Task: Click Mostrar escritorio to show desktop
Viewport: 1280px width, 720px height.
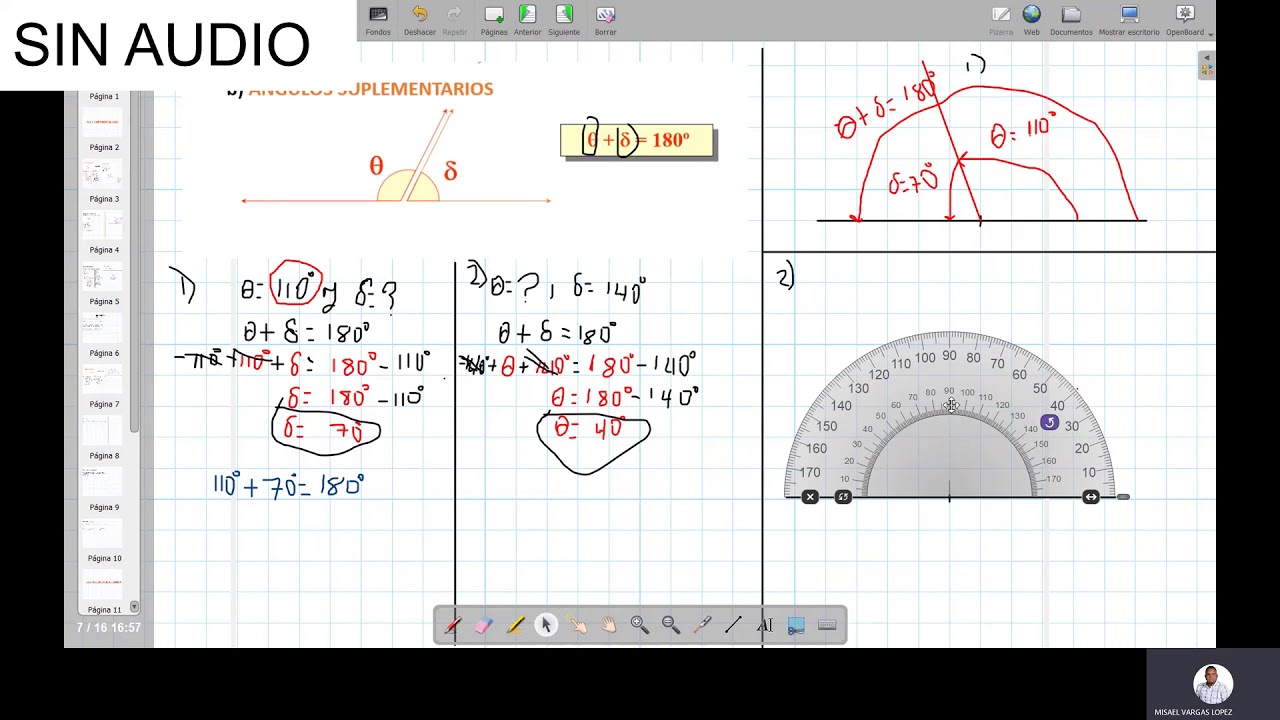Action: (1129, 20)
